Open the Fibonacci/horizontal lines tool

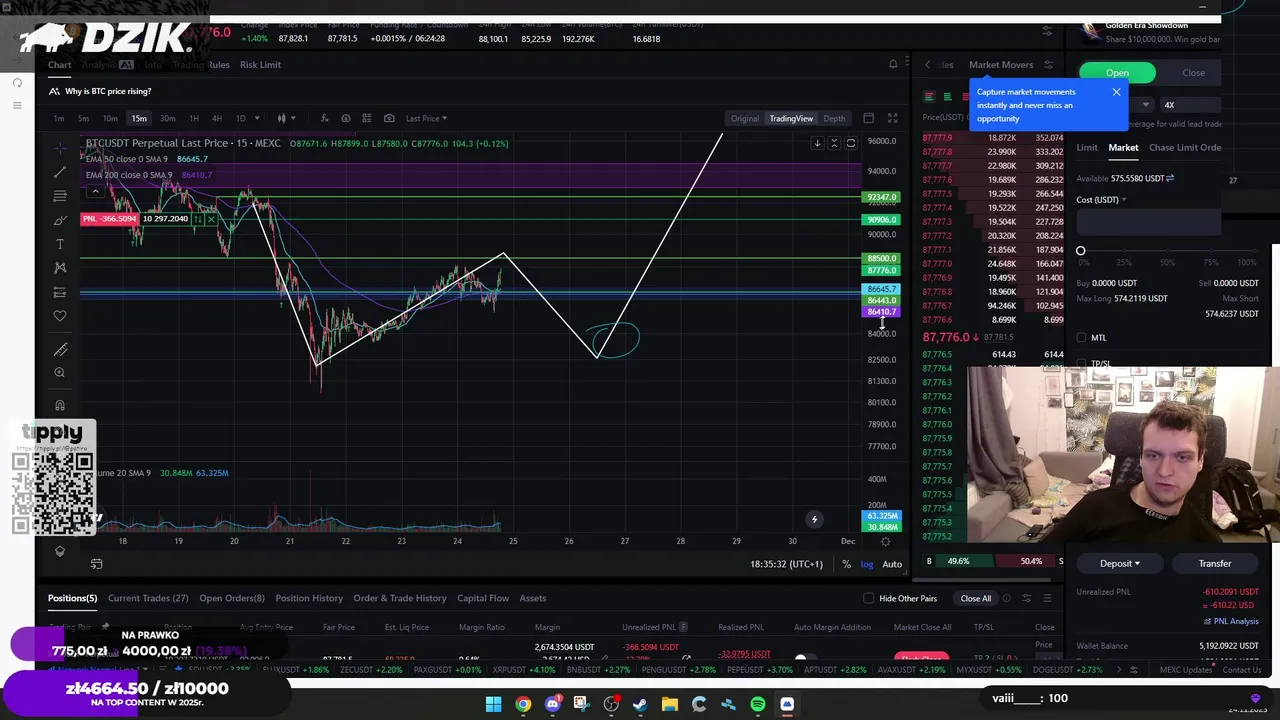tap(60, 196)
